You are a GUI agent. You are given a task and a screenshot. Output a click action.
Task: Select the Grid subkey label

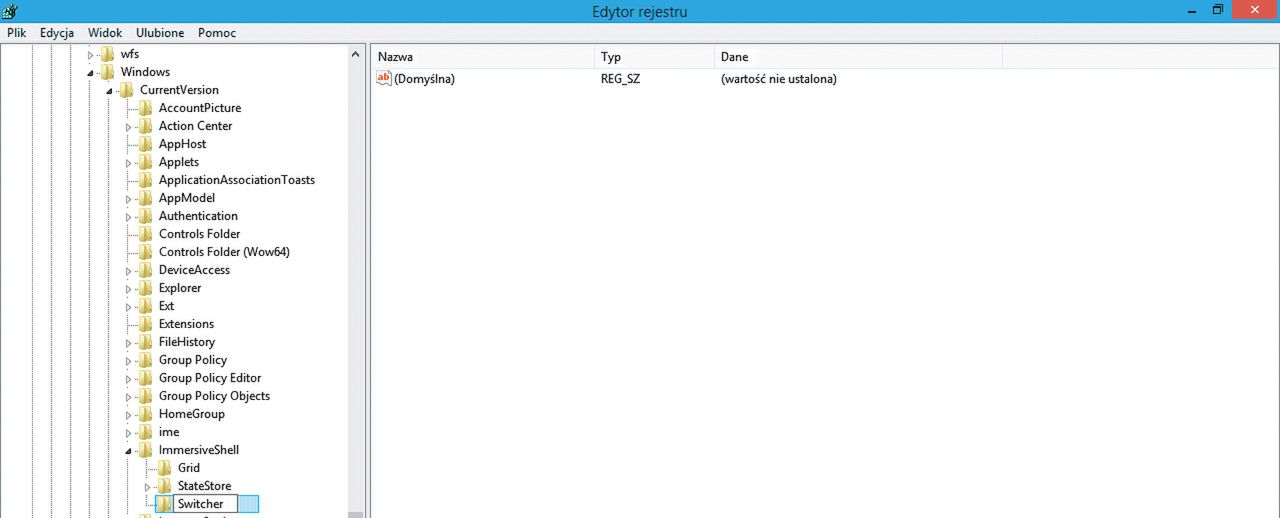tap(189, 468)
